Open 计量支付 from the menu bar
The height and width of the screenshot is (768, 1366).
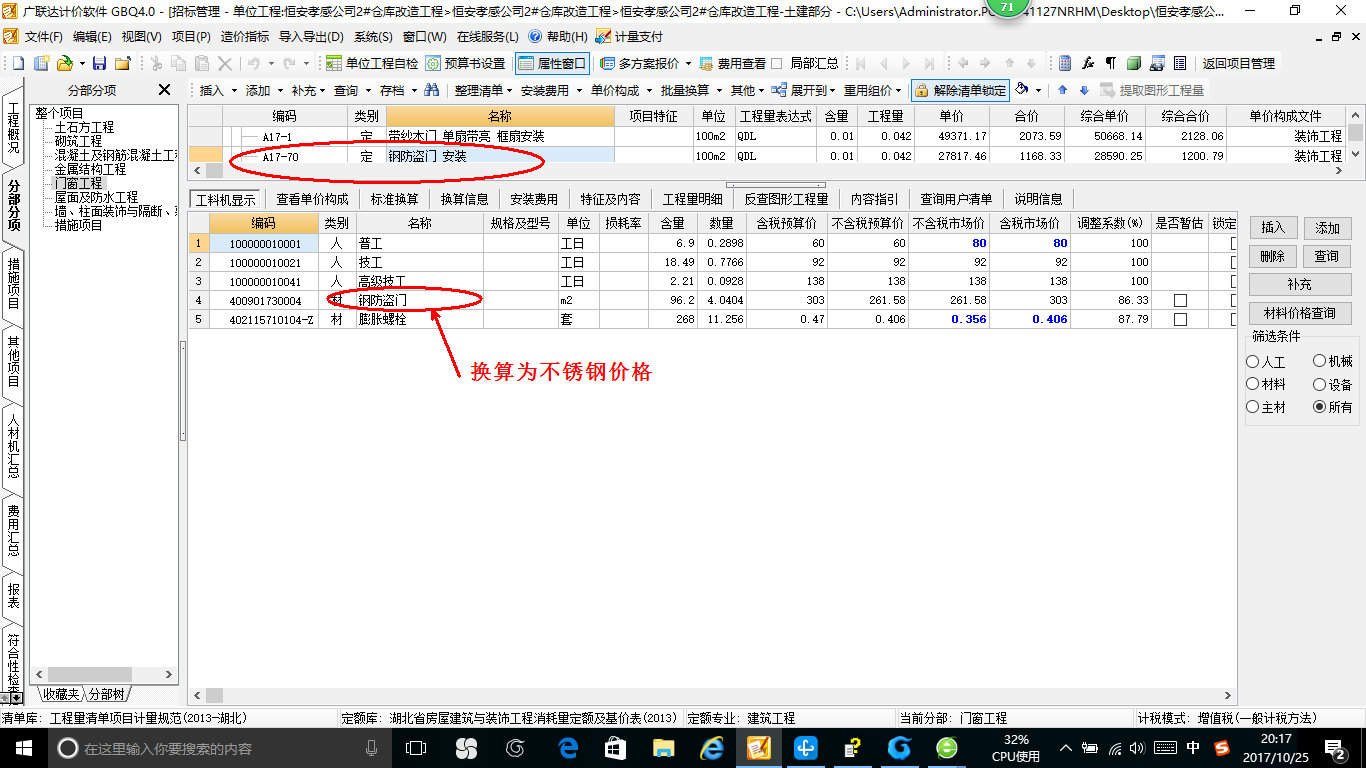[x=629, y=36]
